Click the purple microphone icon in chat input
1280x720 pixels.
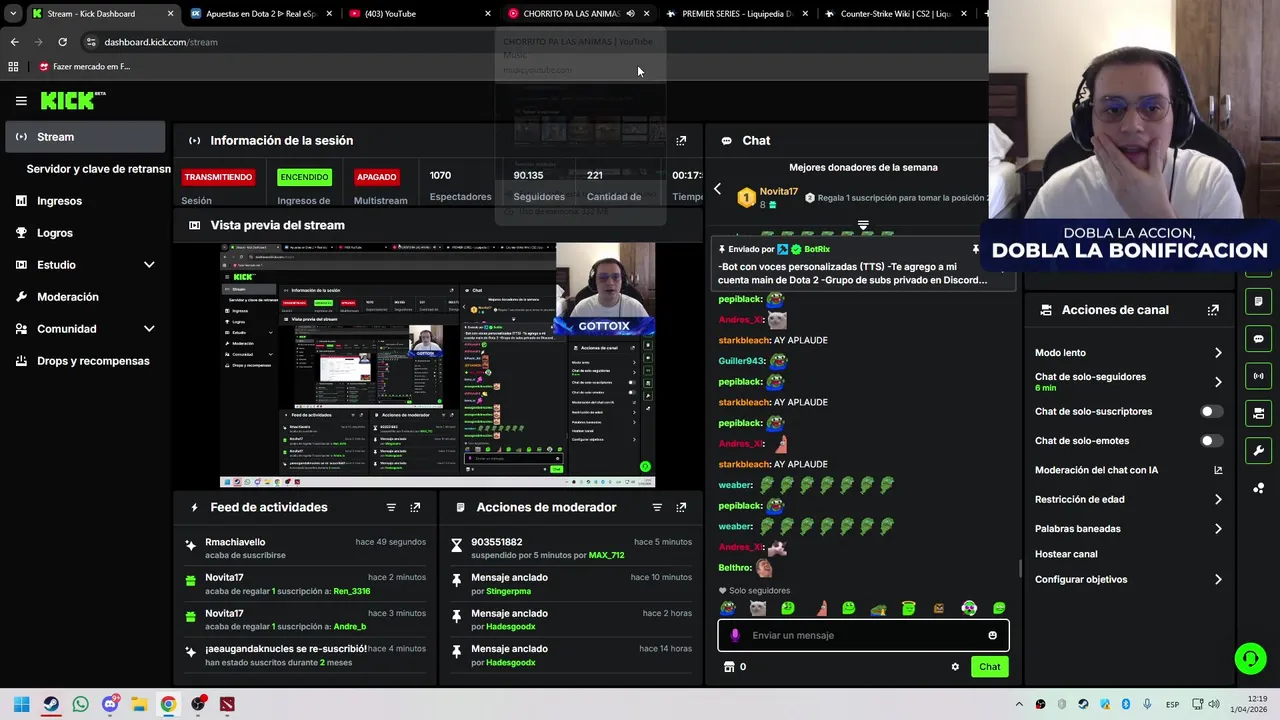click(x=735, y=635)
